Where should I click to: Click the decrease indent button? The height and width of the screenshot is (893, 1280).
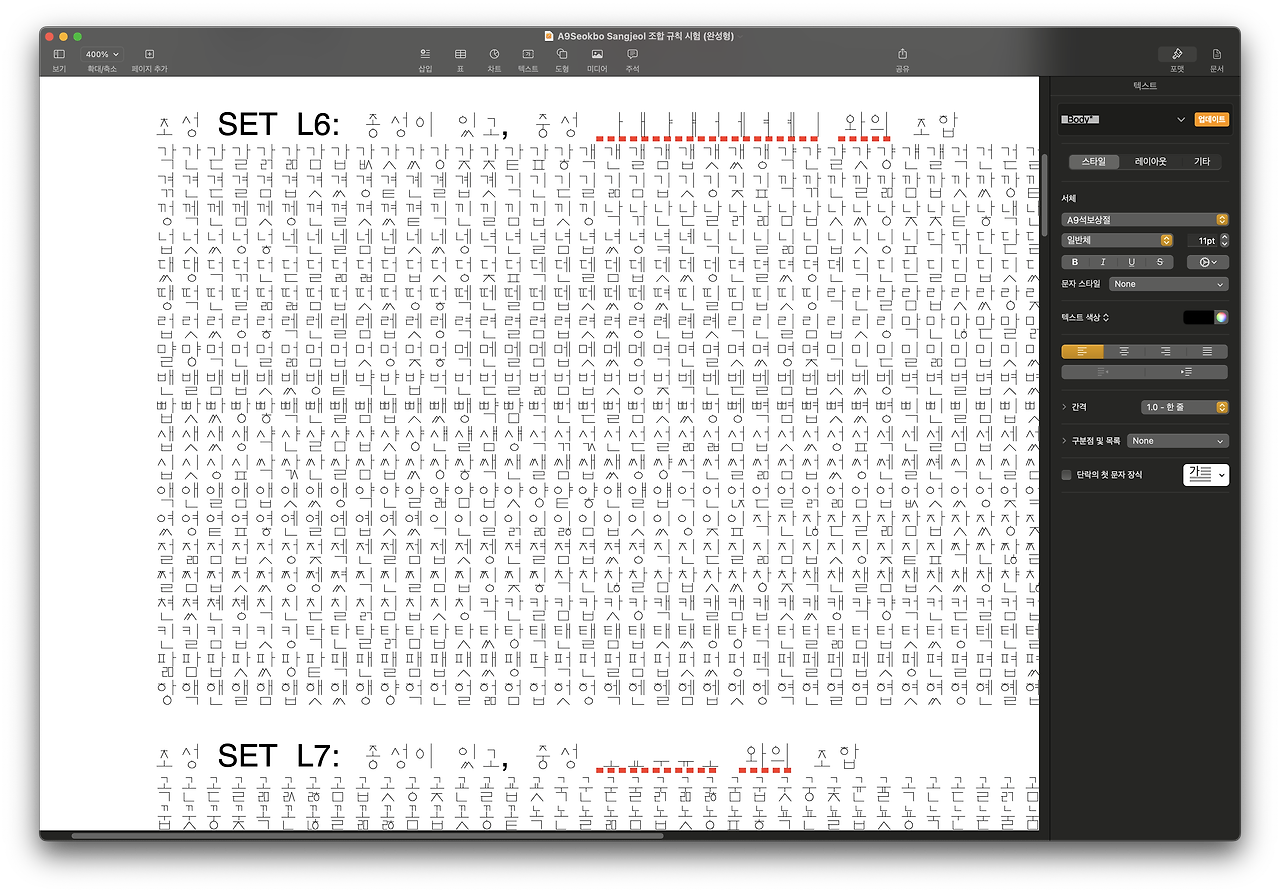[x=1103, y=372]
